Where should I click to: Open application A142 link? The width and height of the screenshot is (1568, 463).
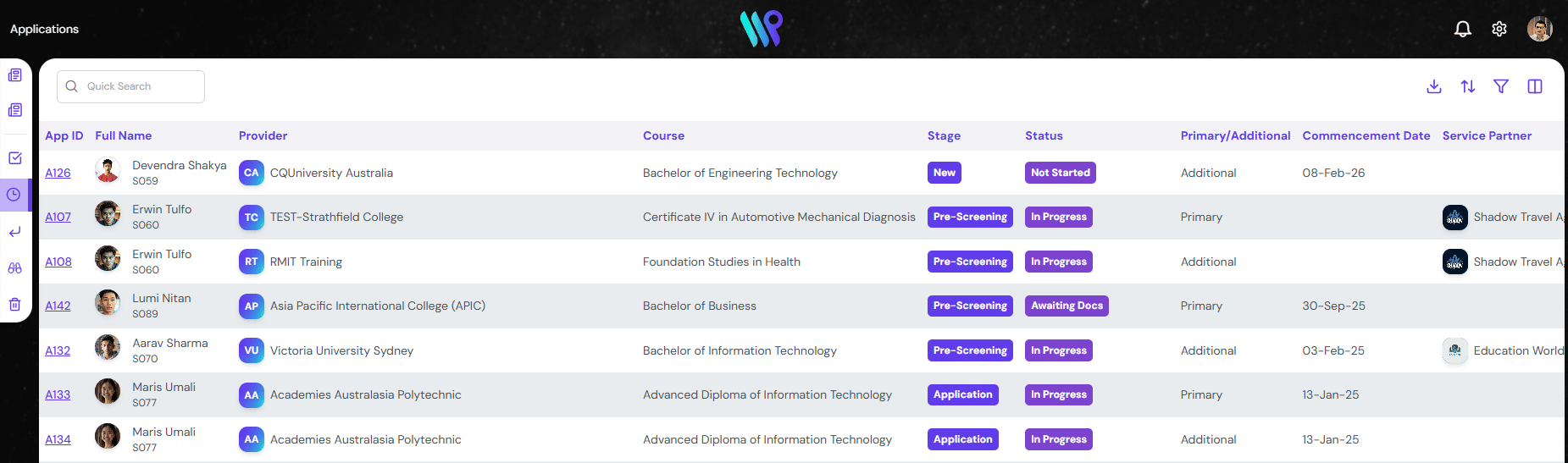pos(58,306)
